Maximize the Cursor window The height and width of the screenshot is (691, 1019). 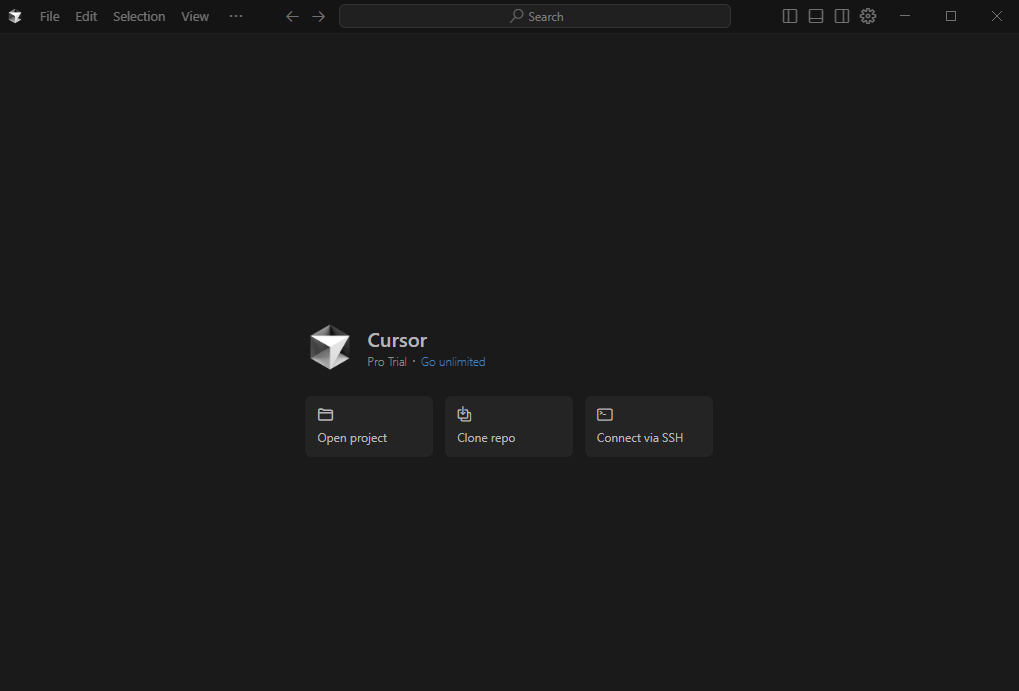(x=951, y=16)
